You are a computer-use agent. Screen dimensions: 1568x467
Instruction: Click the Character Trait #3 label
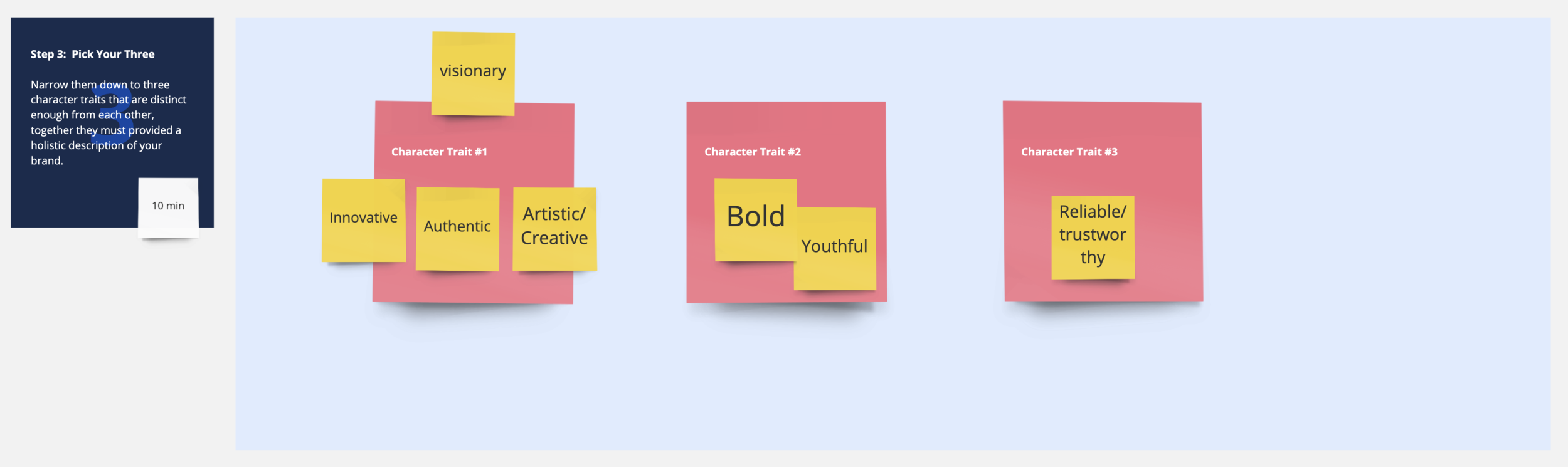(x=1069, y=152)
